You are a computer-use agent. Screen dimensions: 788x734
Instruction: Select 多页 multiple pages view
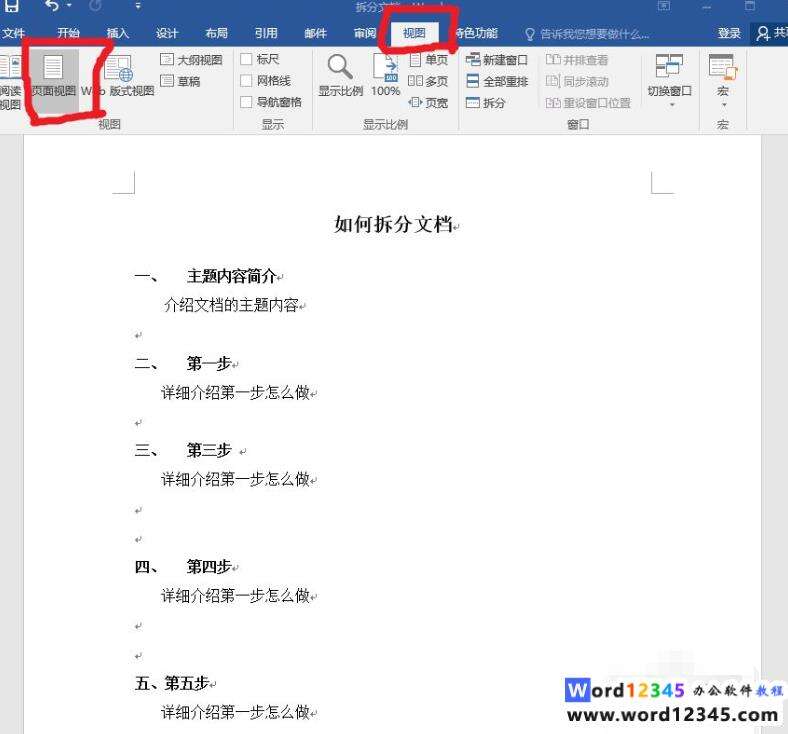[x=428, y=81]
